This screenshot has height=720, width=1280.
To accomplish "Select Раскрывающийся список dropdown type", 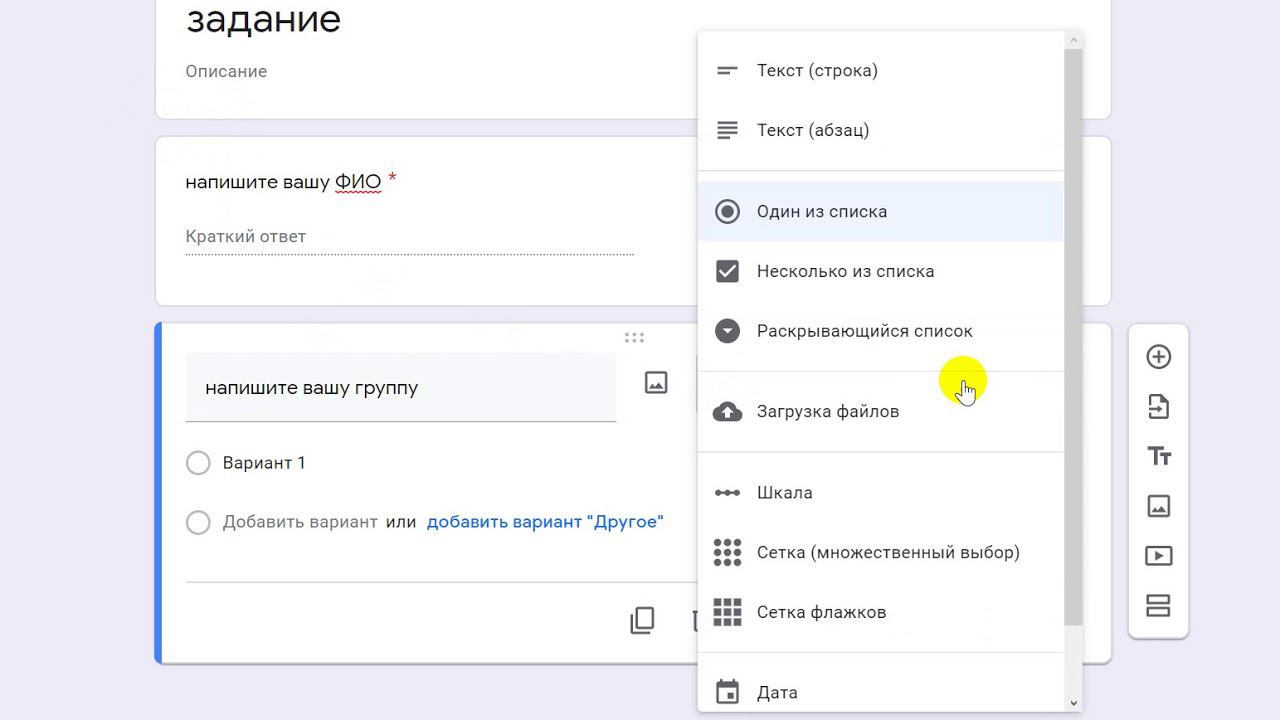I will [864, 331].
